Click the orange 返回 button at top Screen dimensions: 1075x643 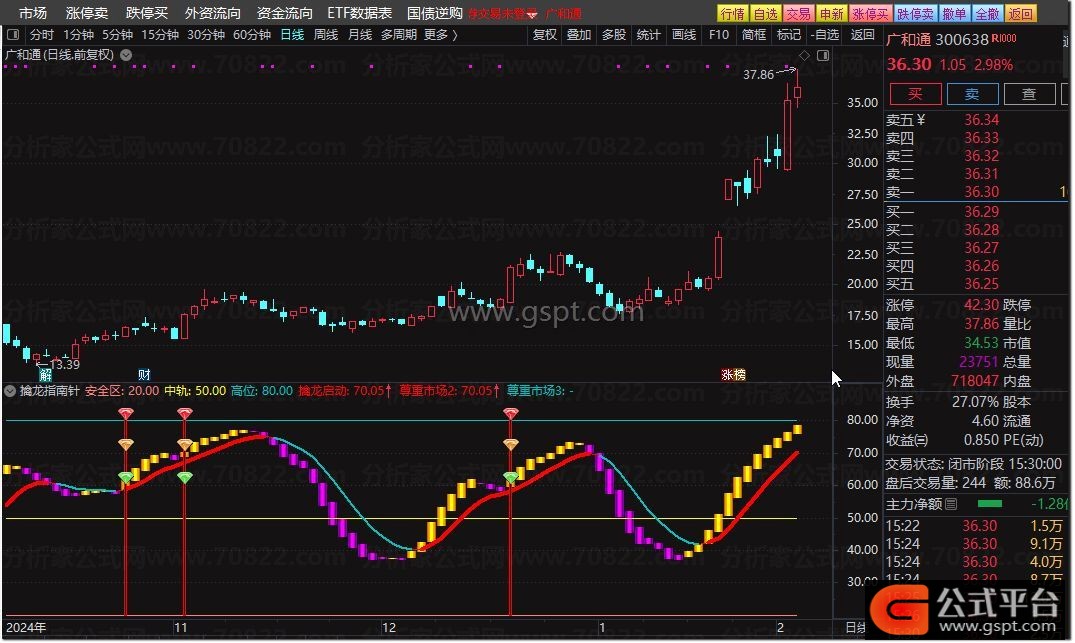coord(1020,14)
